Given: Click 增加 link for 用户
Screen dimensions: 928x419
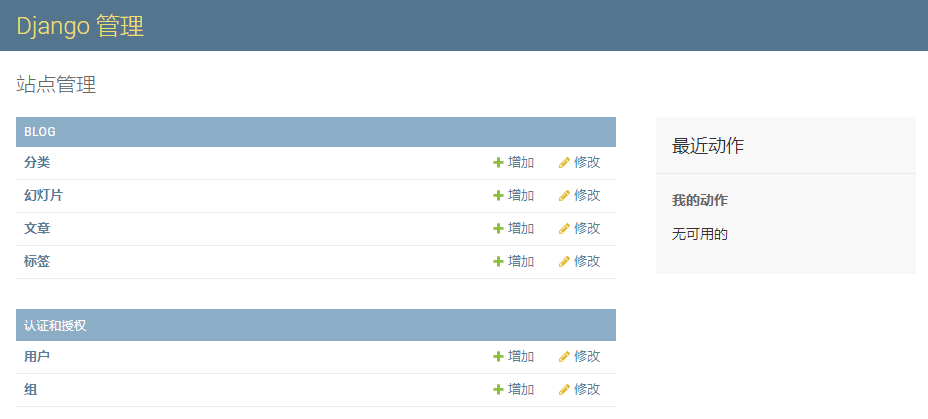Looking at the screenshot, I should coord(521,357).
